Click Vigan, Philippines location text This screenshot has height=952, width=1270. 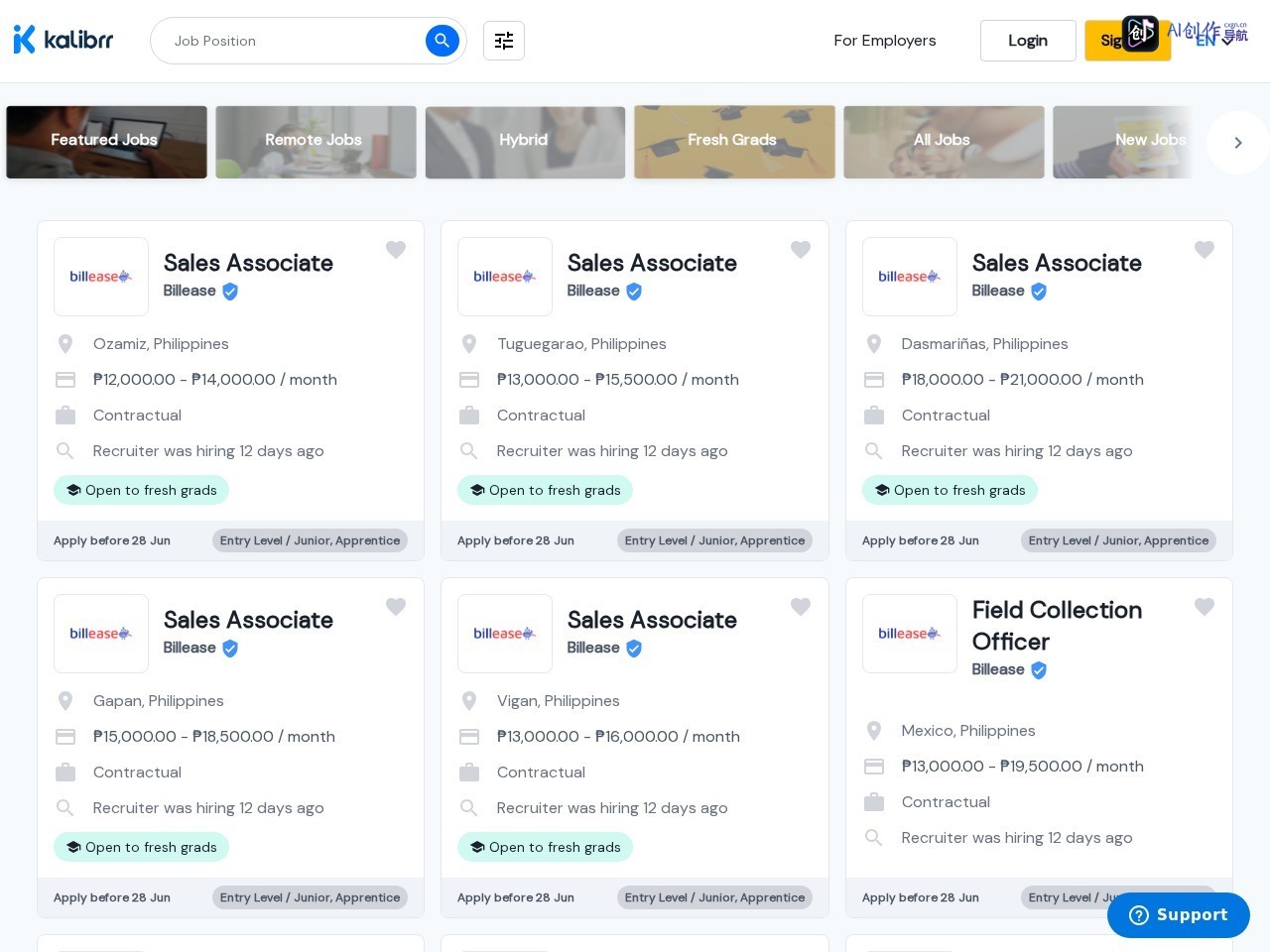click(559, 701)
